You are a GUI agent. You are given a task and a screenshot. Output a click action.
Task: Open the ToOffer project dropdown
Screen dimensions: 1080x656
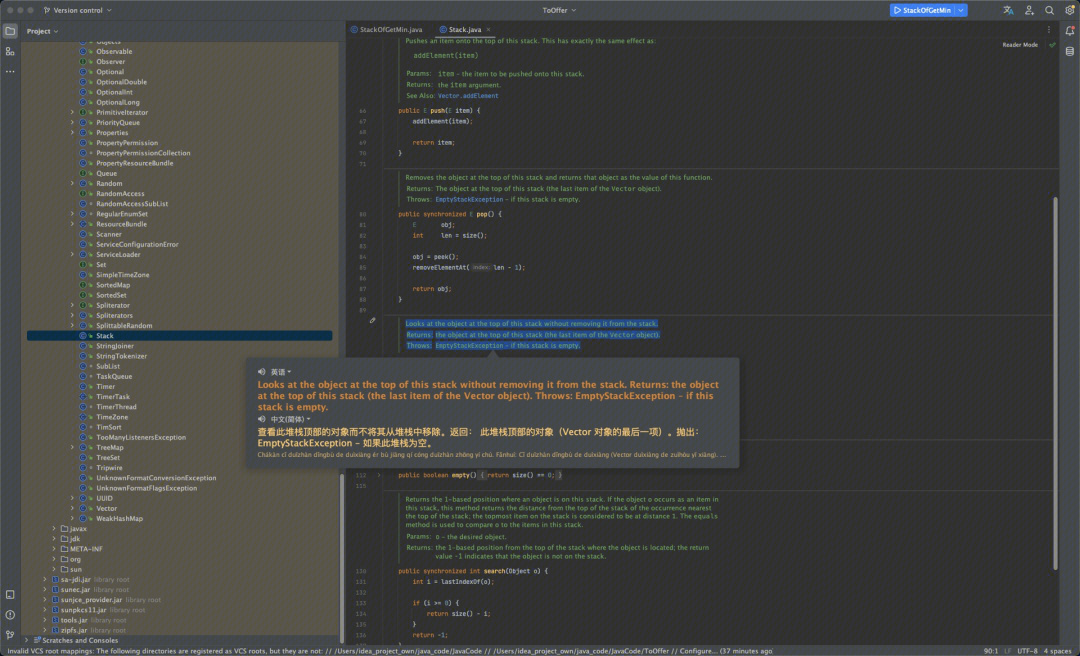pos(559,10)
